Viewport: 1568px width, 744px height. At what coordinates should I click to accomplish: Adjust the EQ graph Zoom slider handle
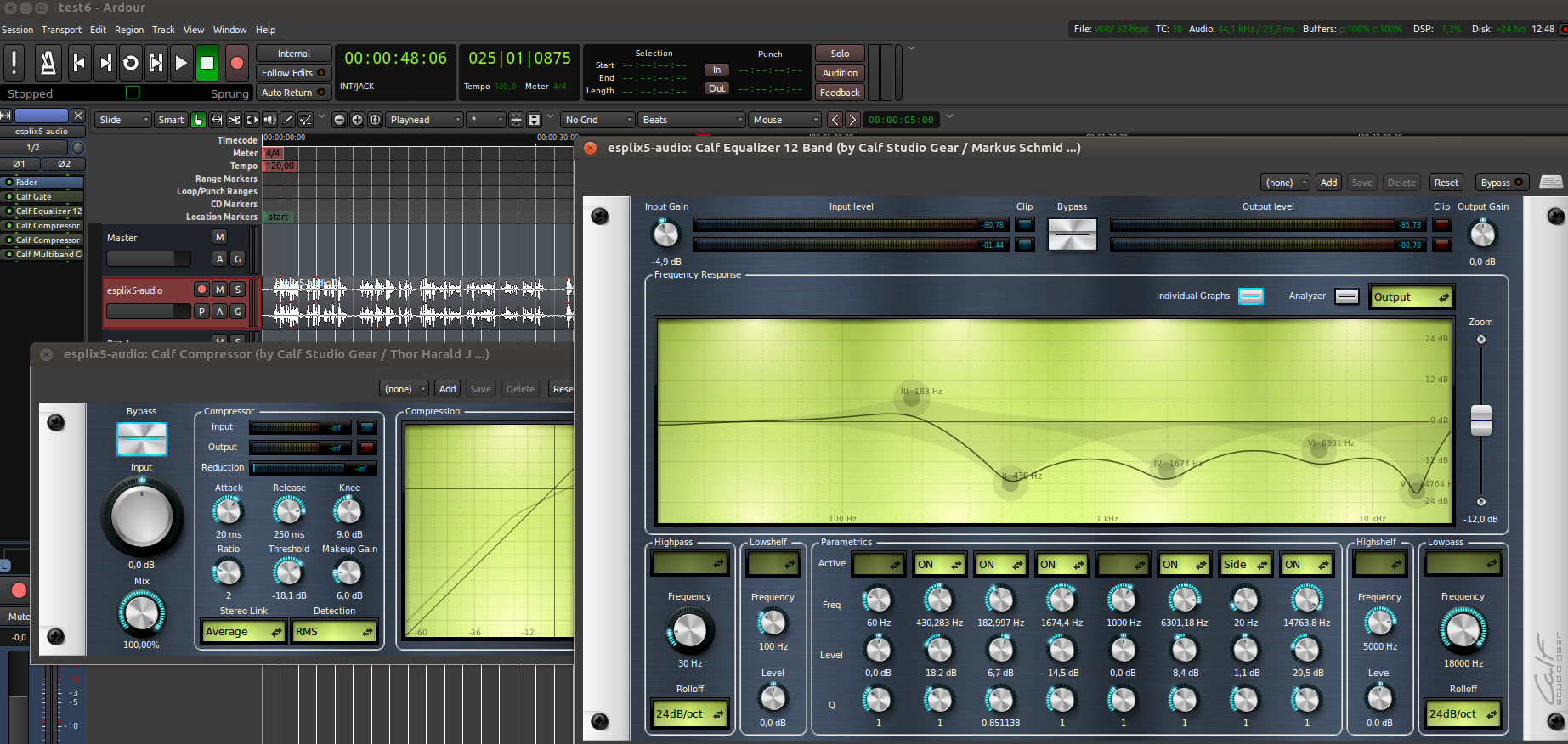pyautogui.click(x=1481, y=420)
